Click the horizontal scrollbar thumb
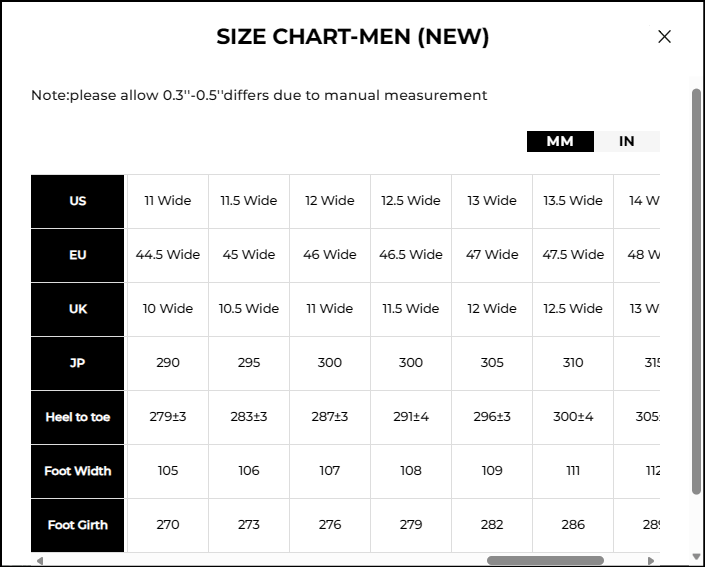705x567 pixels. 545,560
